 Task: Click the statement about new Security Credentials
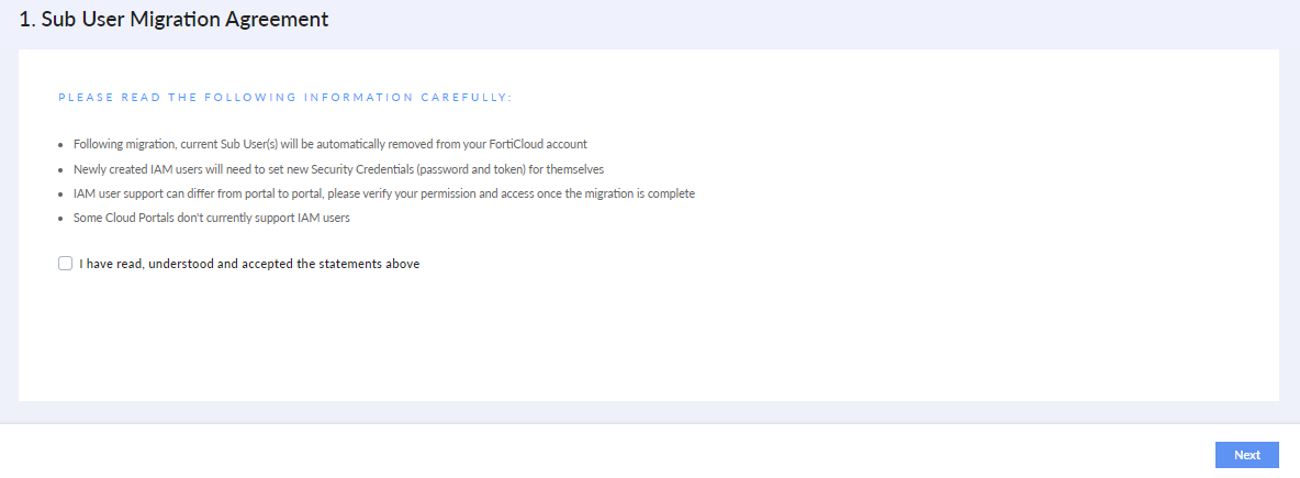pyautogui.click(x=338, y=169)
